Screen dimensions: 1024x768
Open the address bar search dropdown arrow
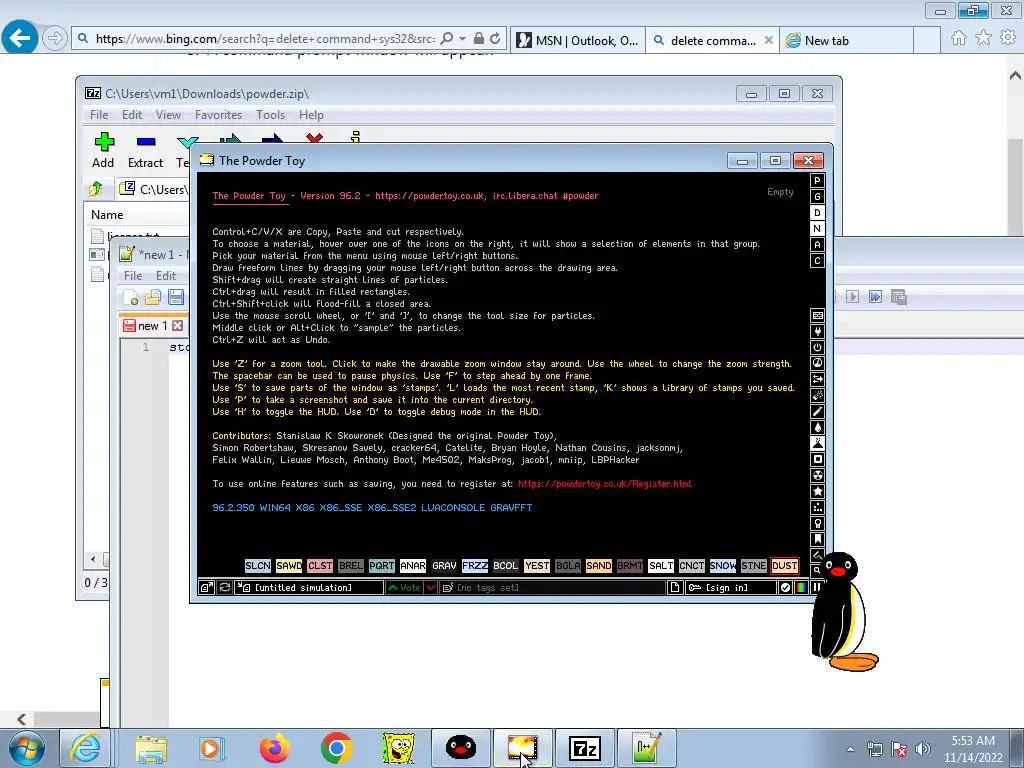462,39
